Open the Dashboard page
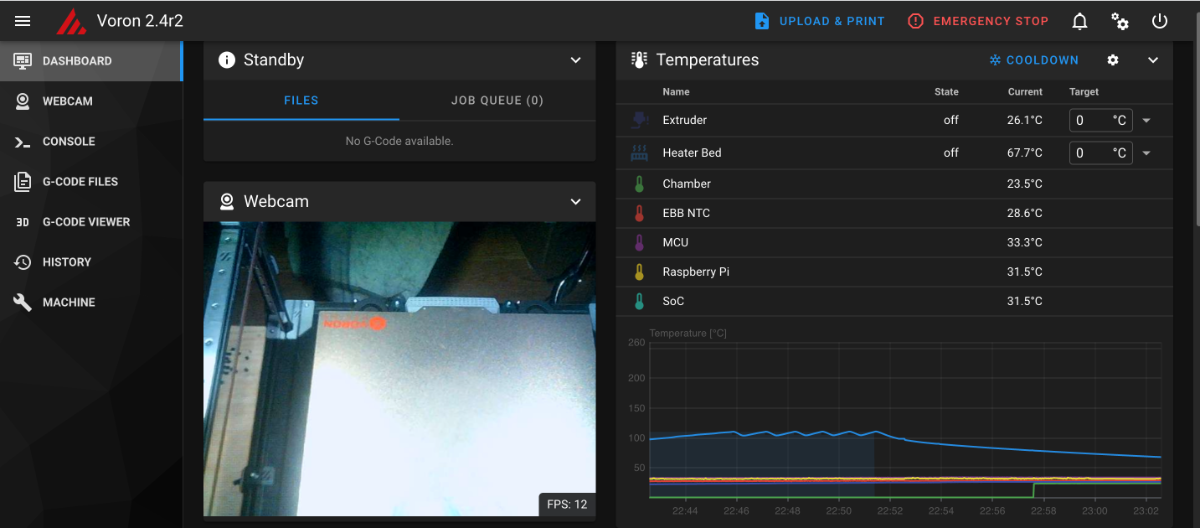 (91, 61)
